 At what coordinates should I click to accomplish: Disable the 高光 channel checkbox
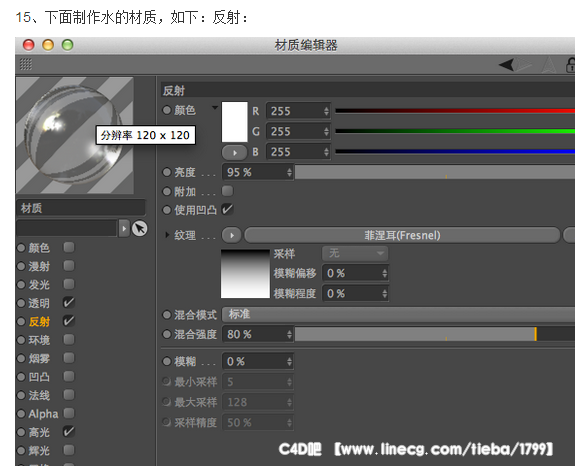[x=69, y=432]
